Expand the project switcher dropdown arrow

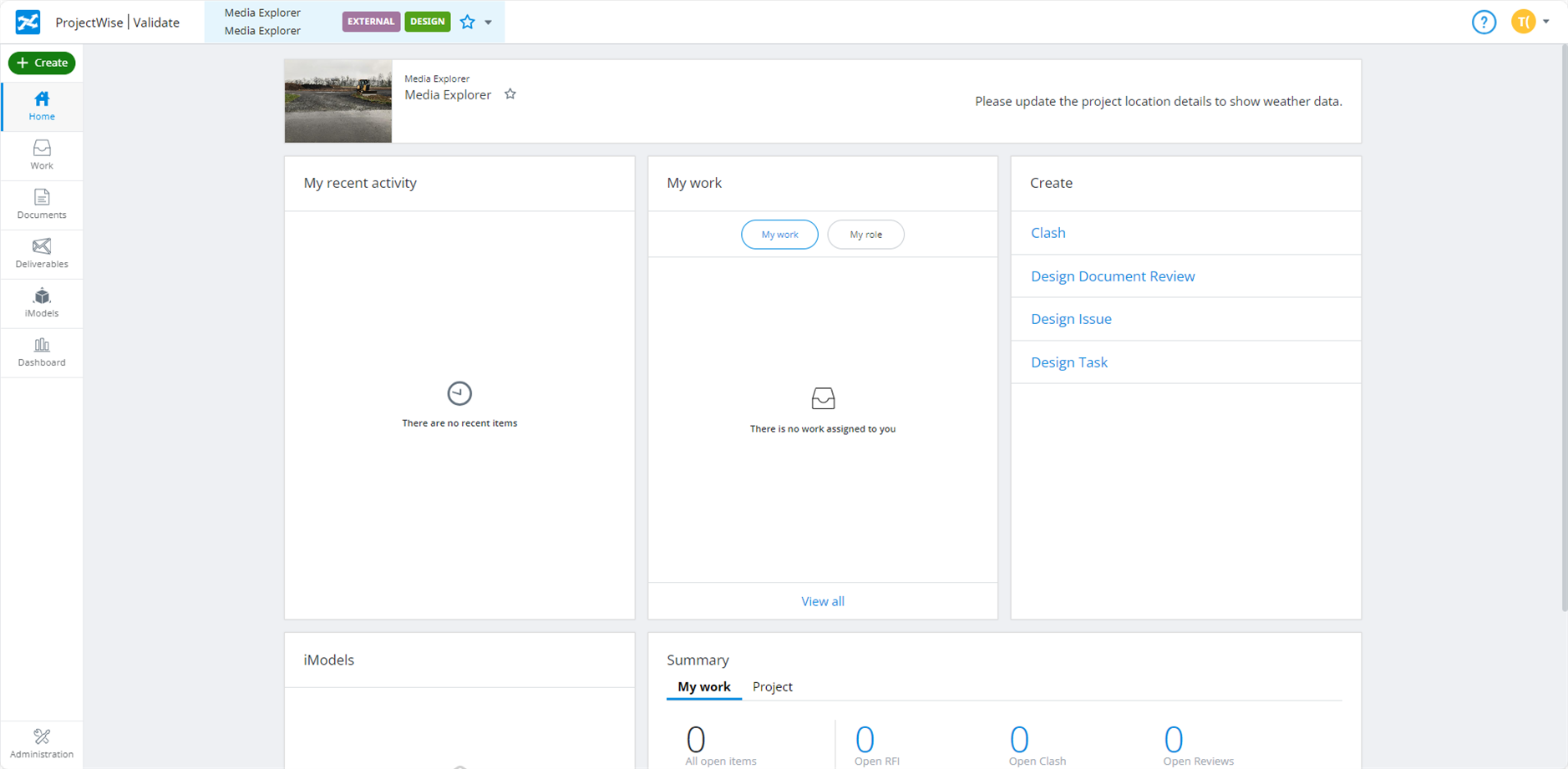489,23
